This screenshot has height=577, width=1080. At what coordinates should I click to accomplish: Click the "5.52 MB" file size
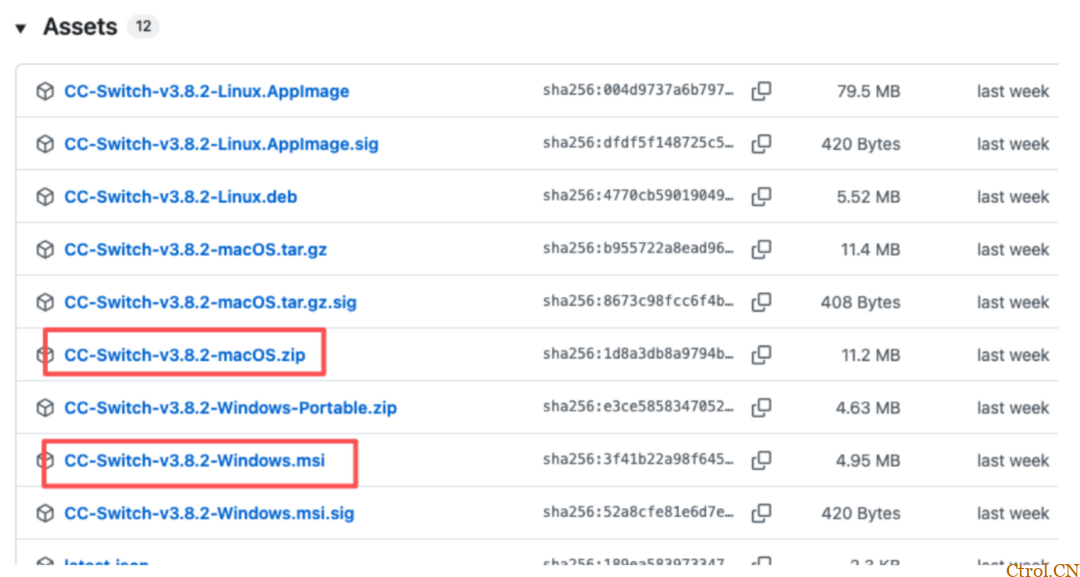click(x=868, y=197)
